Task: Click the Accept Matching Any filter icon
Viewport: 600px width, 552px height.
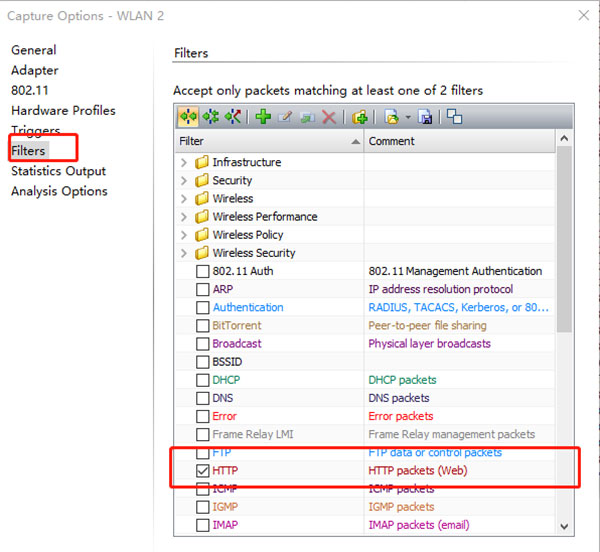Action: [188, 117]
